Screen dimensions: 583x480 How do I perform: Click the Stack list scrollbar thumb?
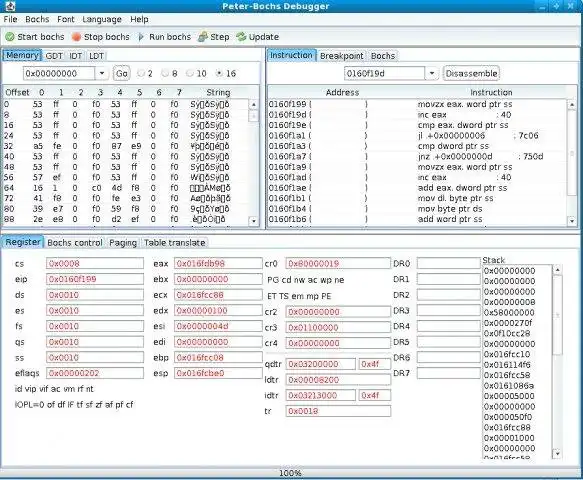click(x=557, y=315)
